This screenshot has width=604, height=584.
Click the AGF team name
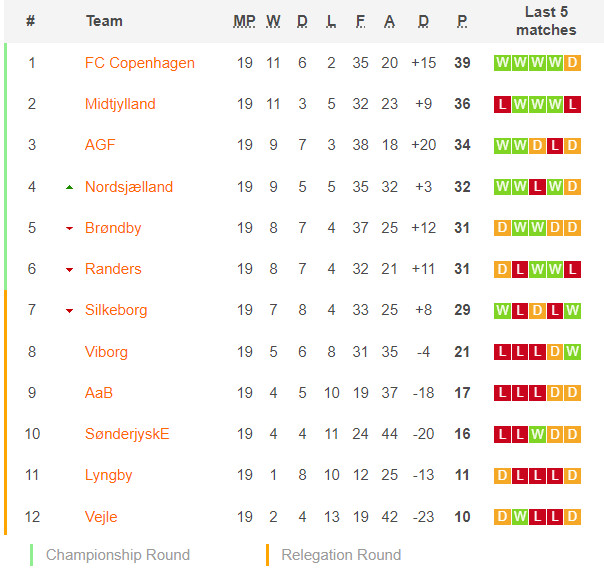100,145
